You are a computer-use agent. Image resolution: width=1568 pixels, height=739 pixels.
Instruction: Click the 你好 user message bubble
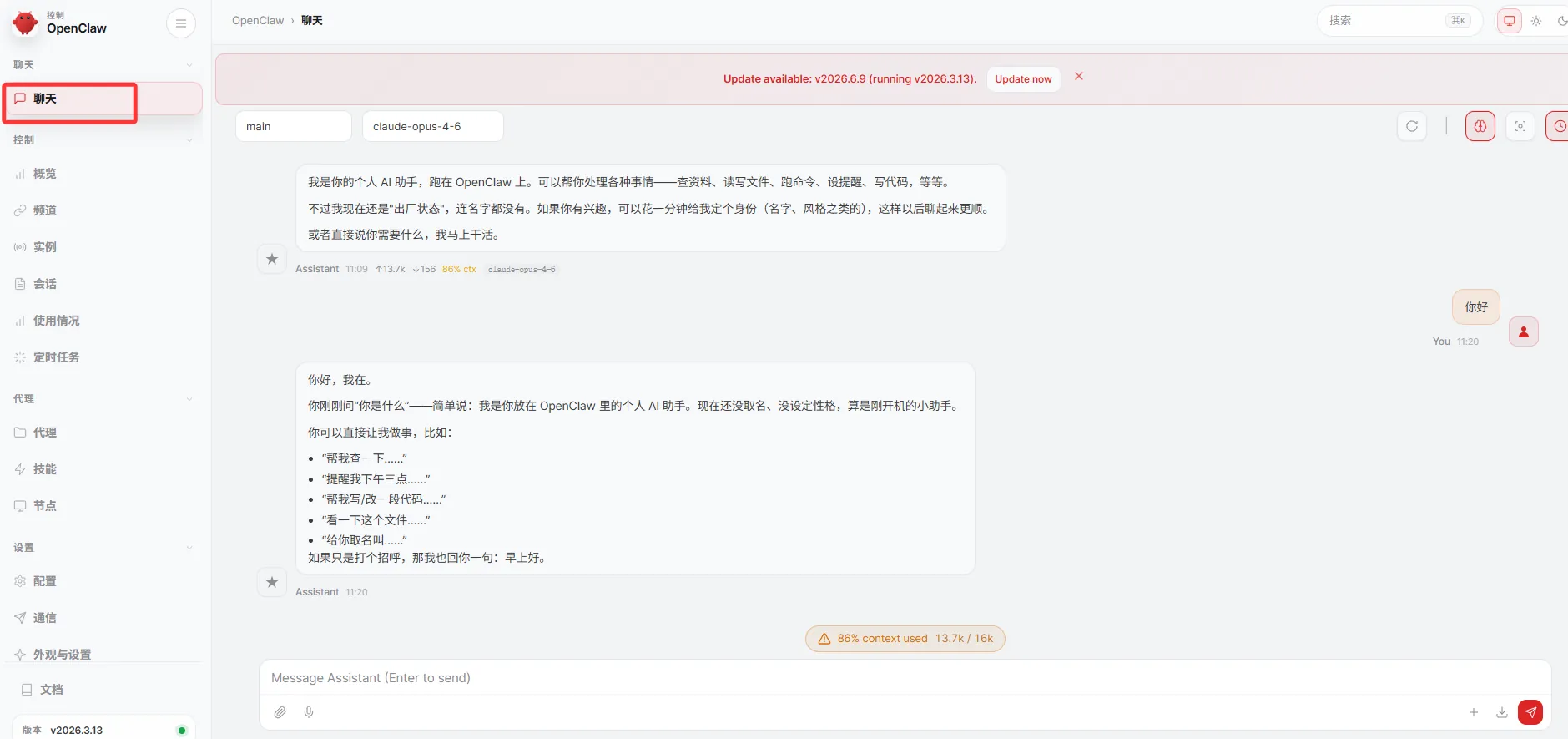point(1476,307)
